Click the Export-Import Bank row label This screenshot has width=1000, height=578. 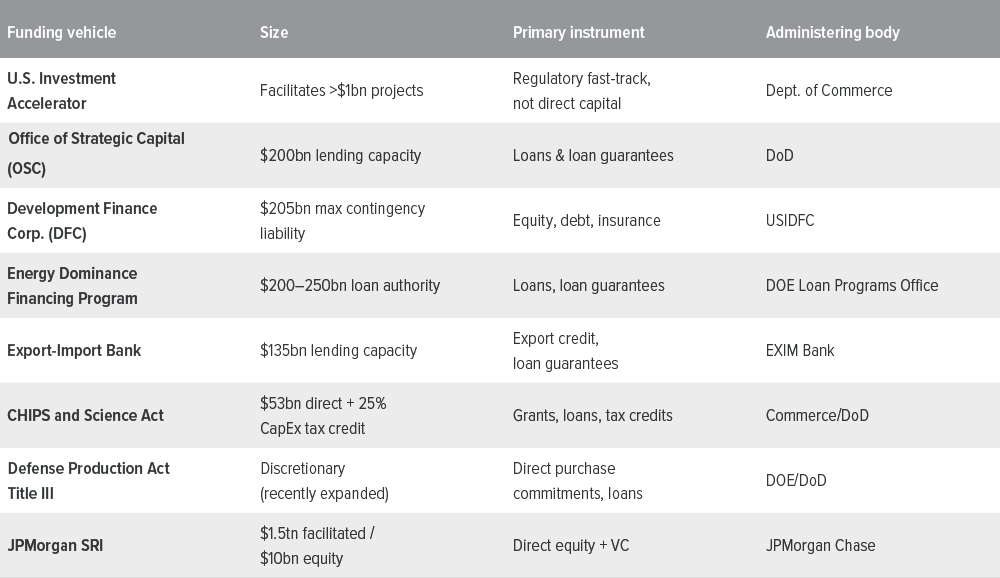74,350
